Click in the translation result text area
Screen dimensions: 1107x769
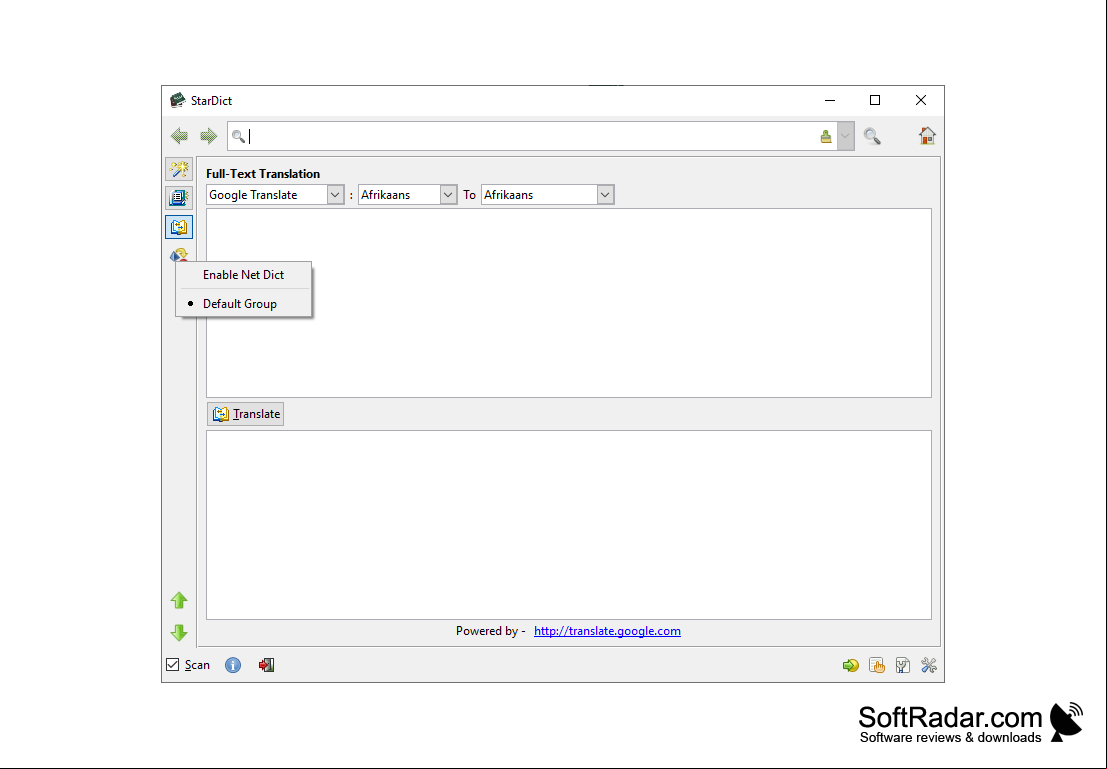coord(569,525)
